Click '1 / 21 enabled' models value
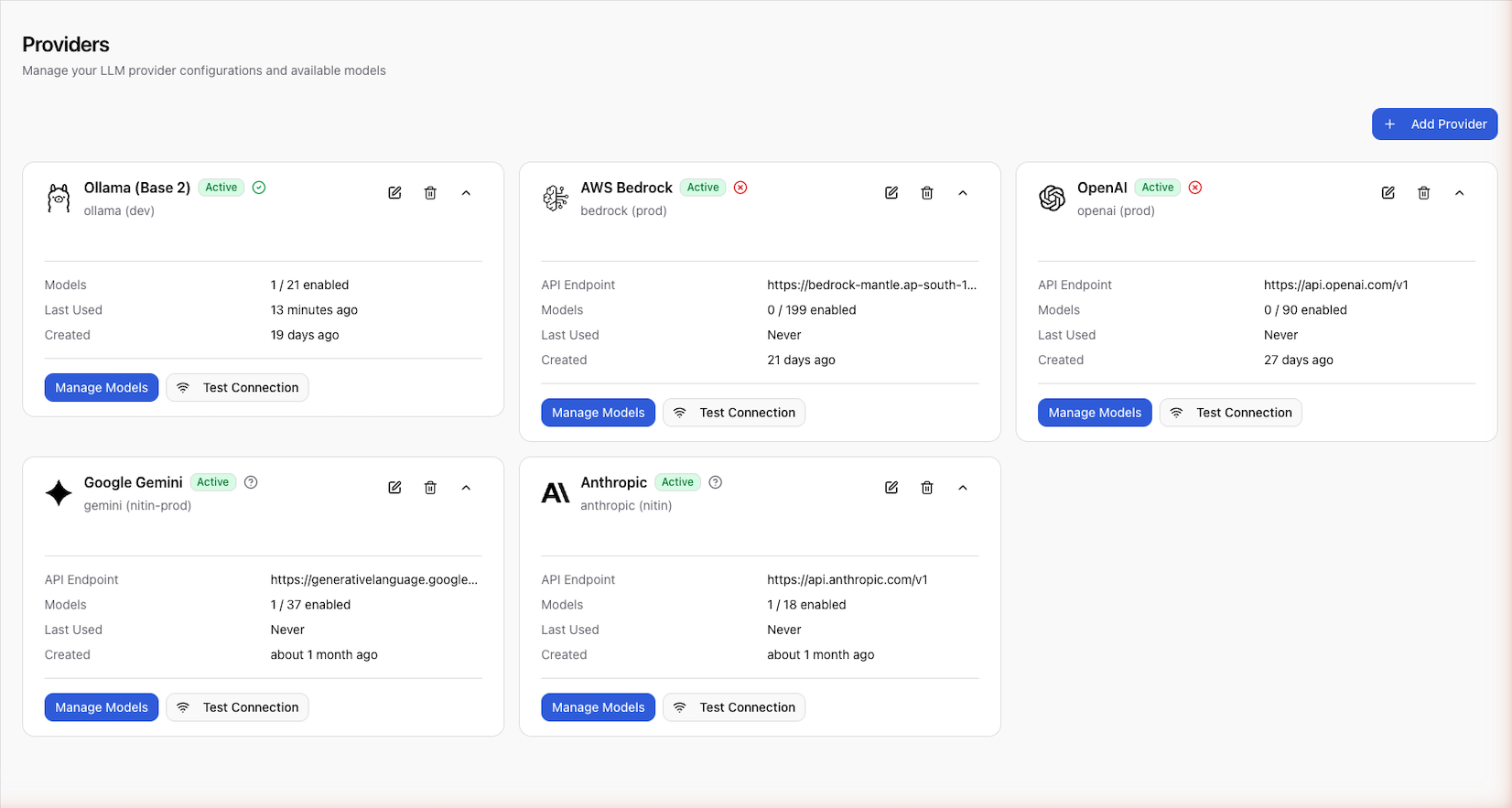 click(x=309, y=285)
